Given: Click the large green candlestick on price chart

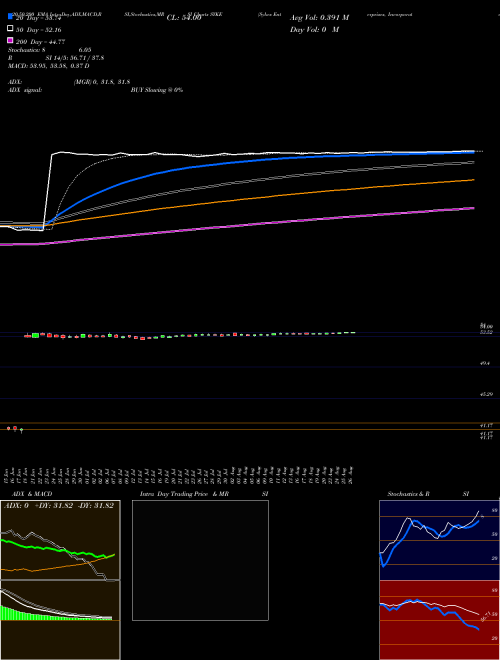Looking at the screenshot, I should [35, 335].
